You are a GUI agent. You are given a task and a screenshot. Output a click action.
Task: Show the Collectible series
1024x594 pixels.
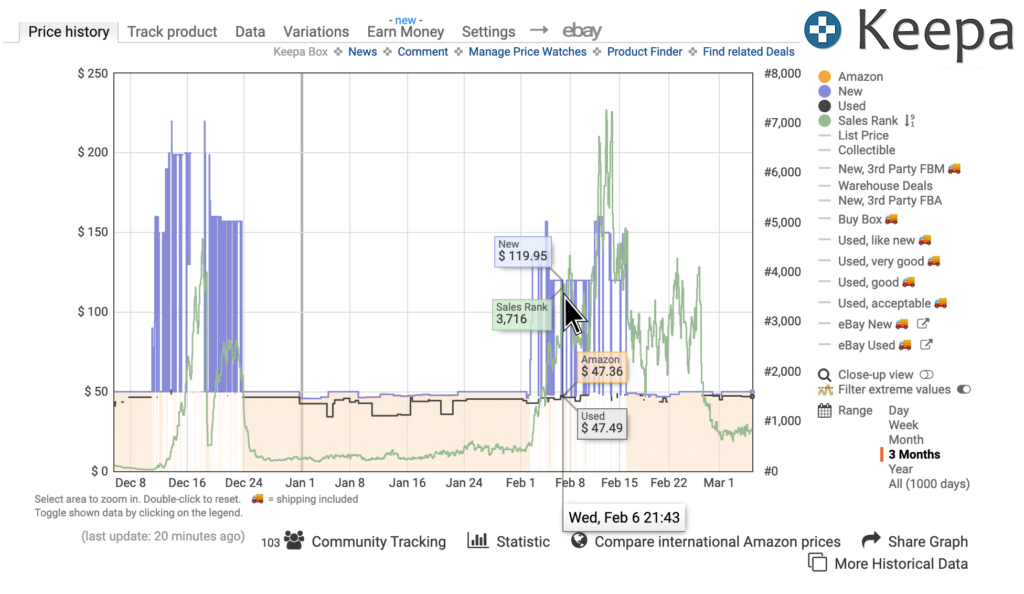tap(867, 150)
